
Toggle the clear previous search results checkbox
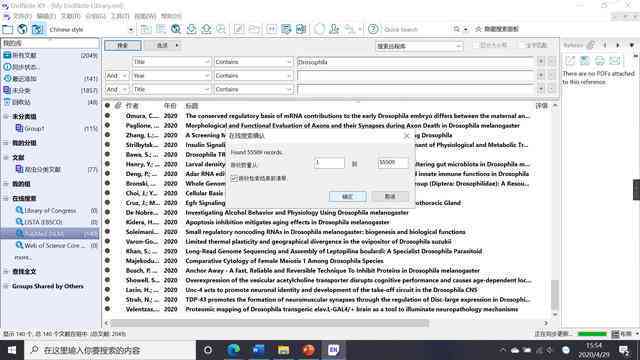point(234,178)
